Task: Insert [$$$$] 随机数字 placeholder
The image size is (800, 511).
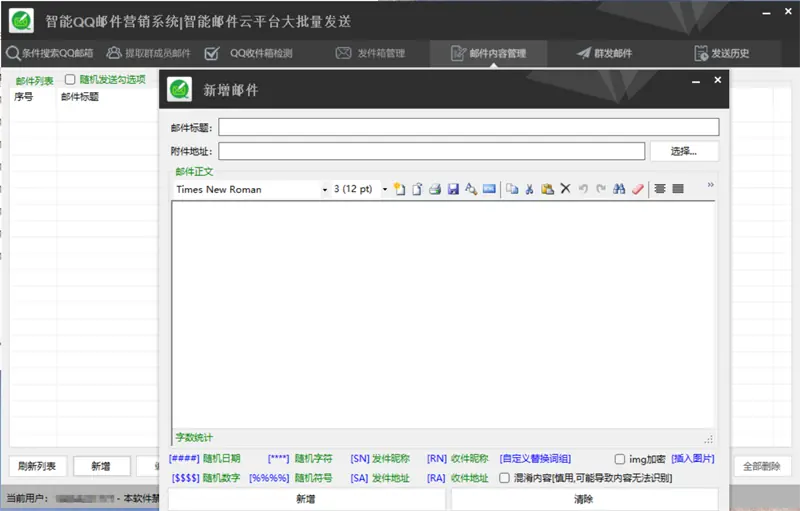Action: [x=206, y=478]
